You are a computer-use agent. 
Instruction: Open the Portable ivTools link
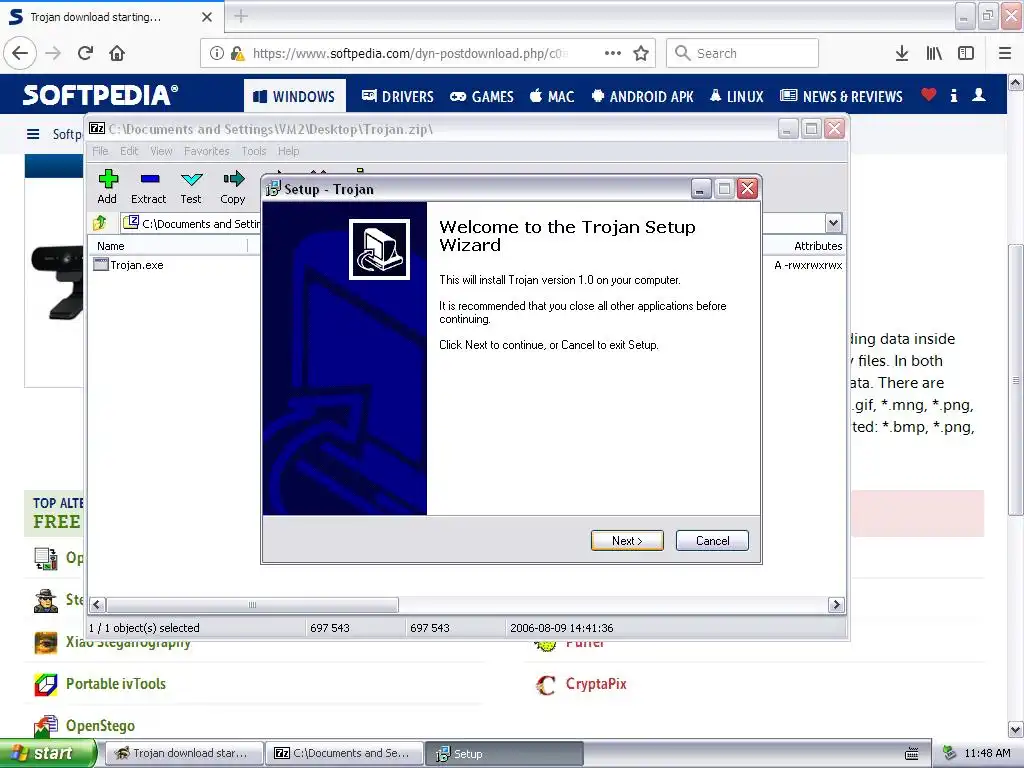tap(116, 684)
